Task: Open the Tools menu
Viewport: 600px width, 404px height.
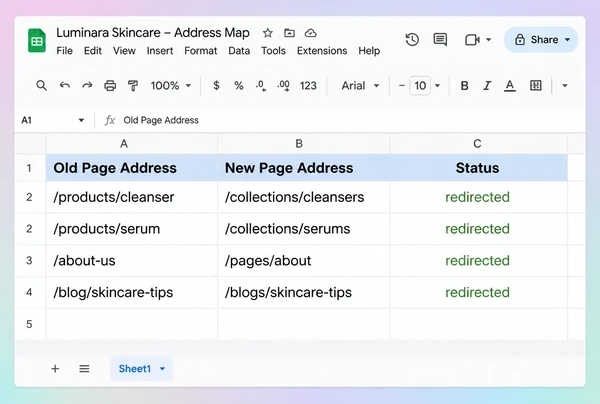Action: (273, 51)
